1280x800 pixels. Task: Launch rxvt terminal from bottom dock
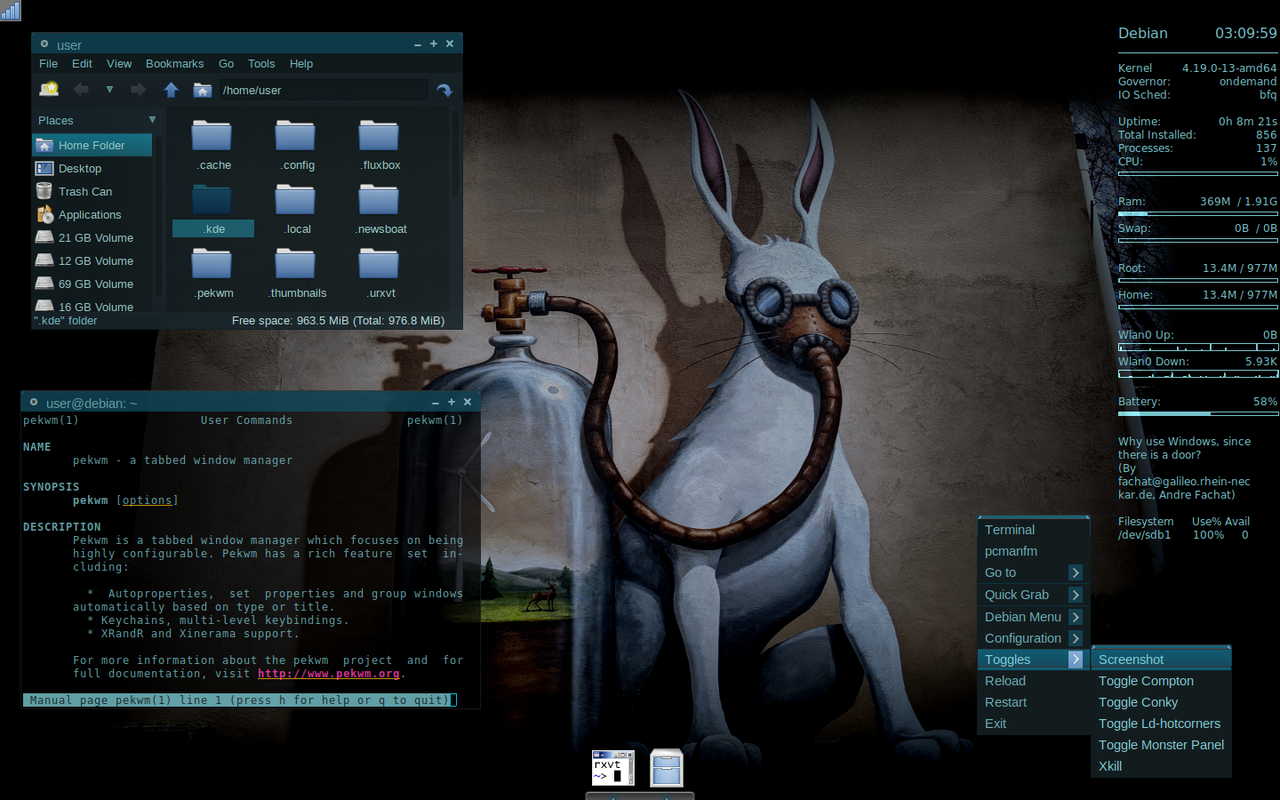(x=613, y=767)
